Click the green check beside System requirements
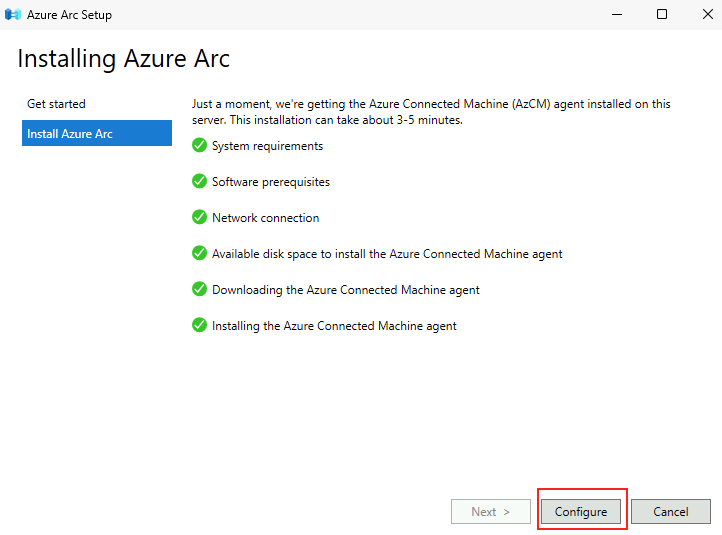This screenshot has width=722, height=535. pyautogui.click(x=199, y=145)
